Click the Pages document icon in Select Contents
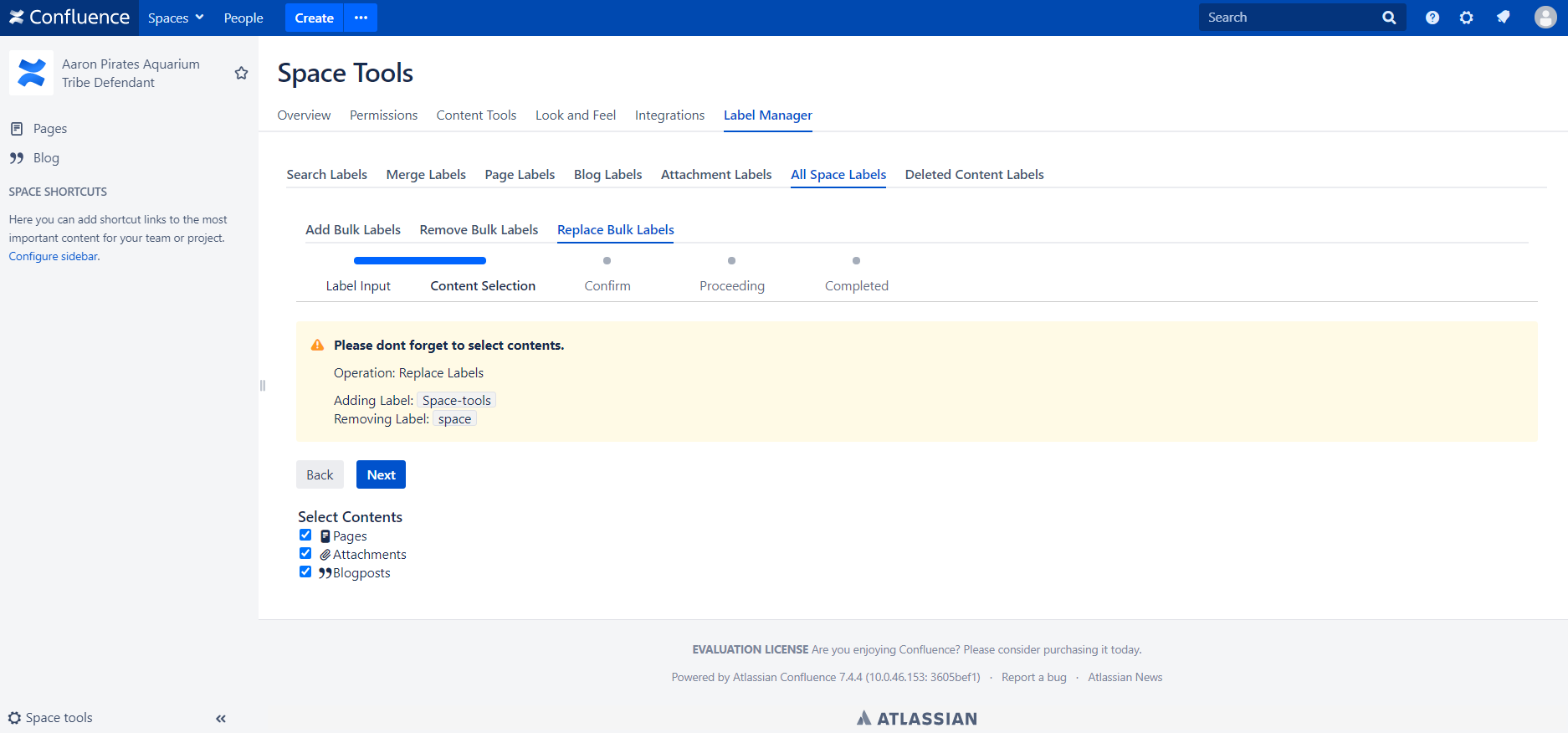This screenshot has height=733, width=1568. 325,536
